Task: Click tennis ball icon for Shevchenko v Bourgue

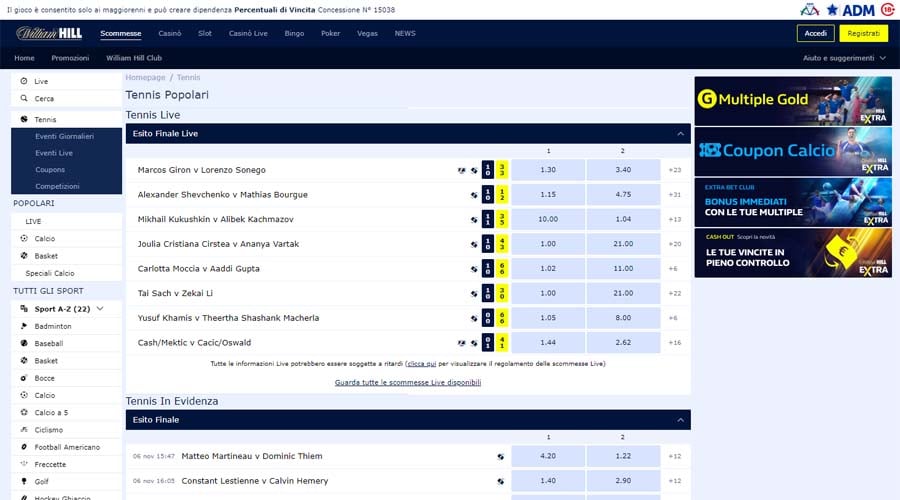Action: [x=474, y=195]
